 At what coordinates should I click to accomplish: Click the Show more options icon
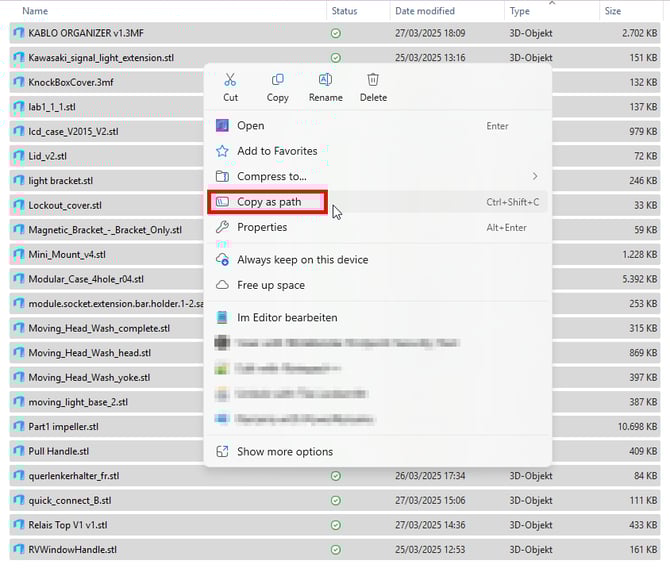222,452
